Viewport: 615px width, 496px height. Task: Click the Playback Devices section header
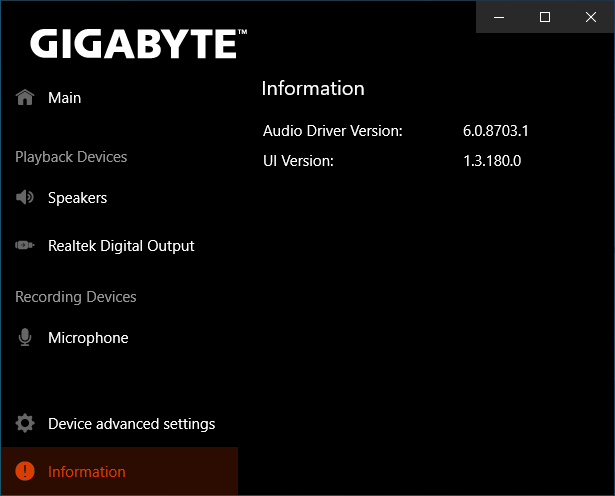[71, 157]
